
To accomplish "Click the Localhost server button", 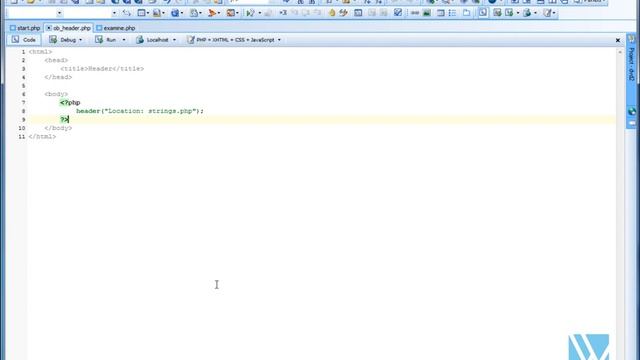I will (152, 40).
